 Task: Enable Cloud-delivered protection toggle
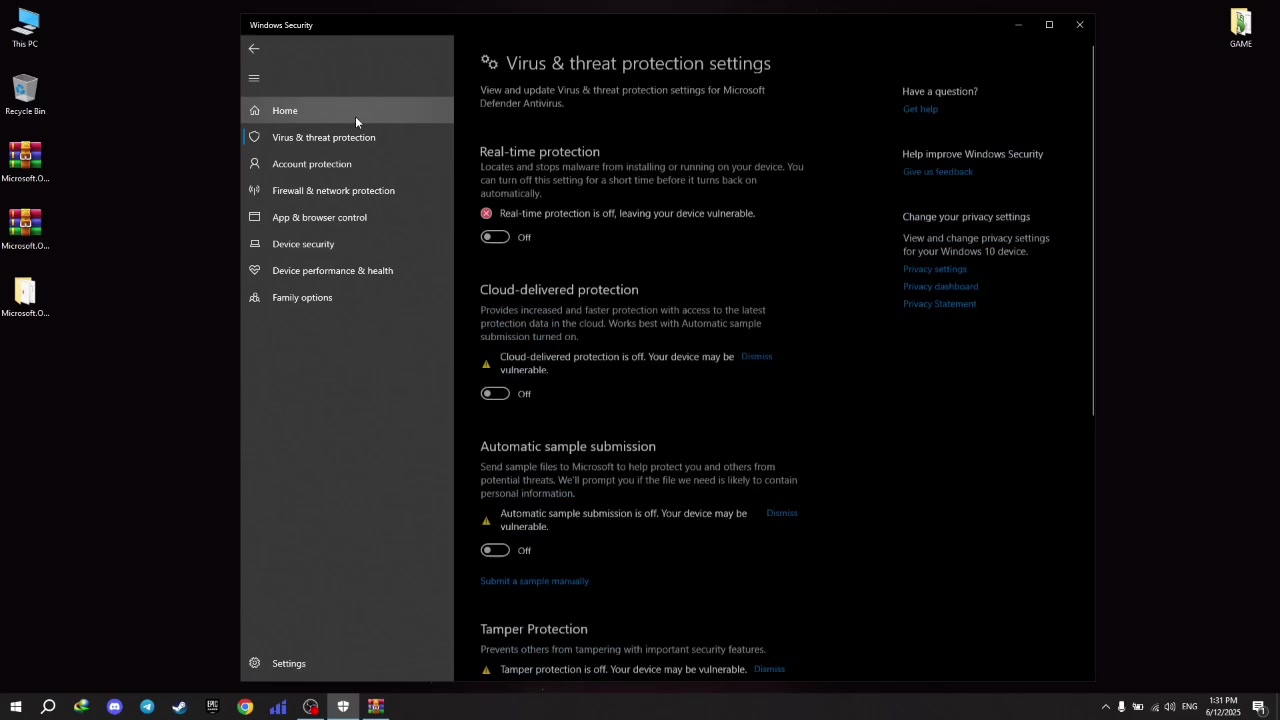pyautogui.click(x=495, y=394)
